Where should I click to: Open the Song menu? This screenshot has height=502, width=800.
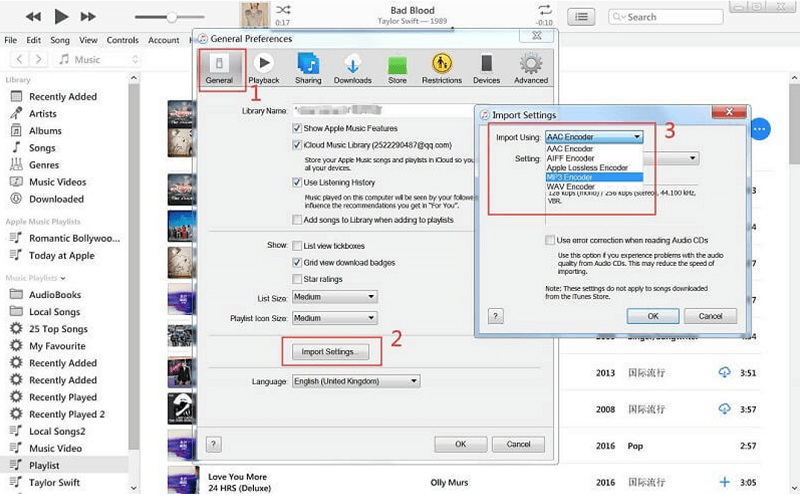[x=60, y=40]
